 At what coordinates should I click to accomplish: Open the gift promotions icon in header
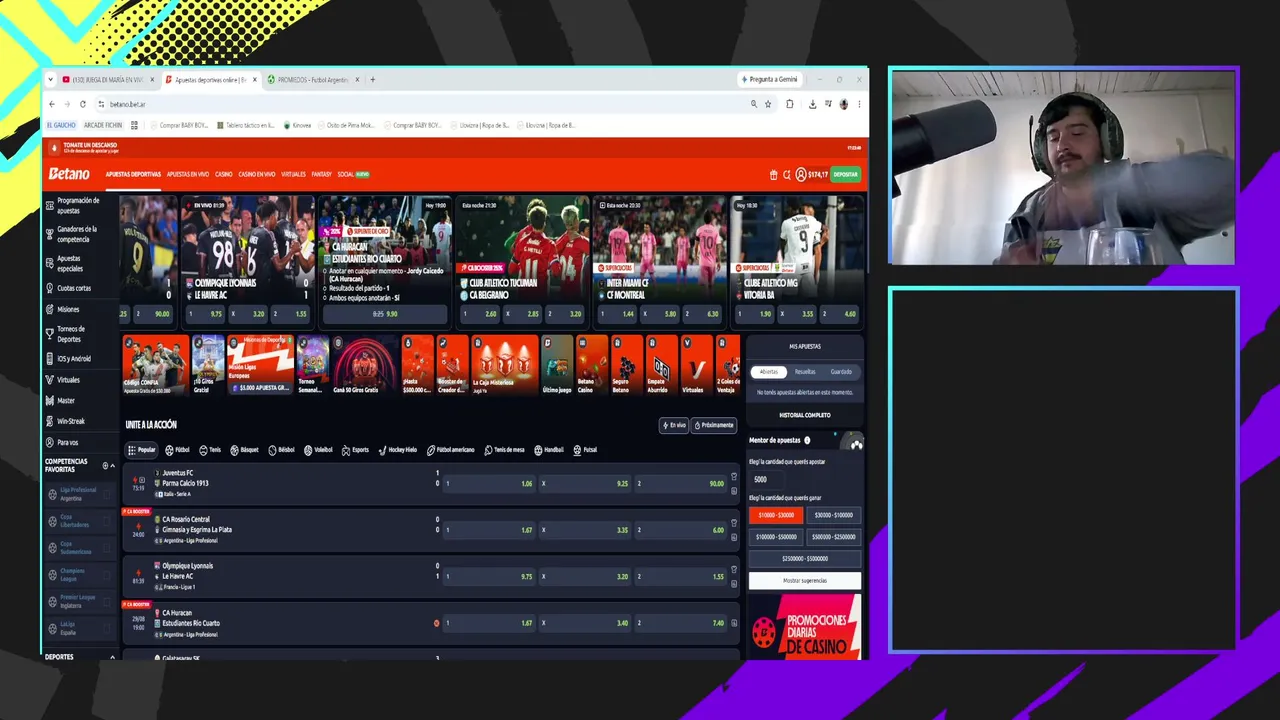(773, 174)
